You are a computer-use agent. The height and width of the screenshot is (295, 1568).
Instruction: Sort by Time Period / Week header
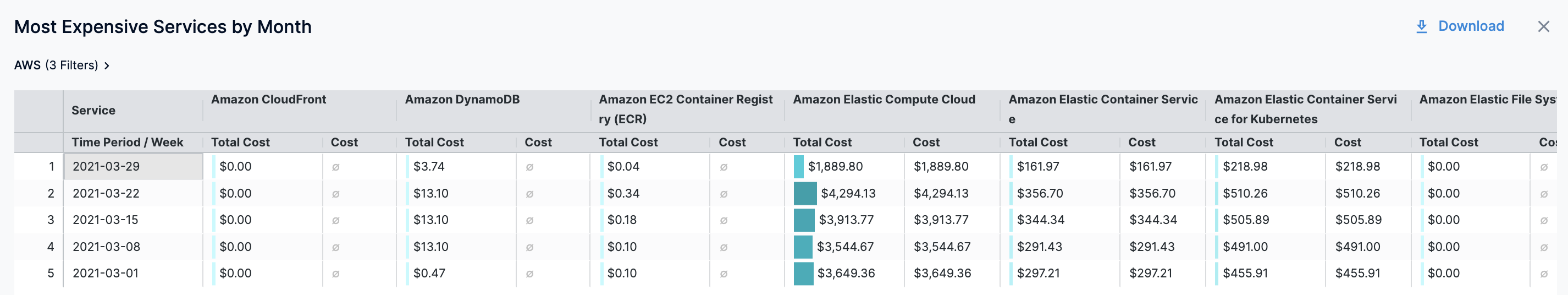127,143
